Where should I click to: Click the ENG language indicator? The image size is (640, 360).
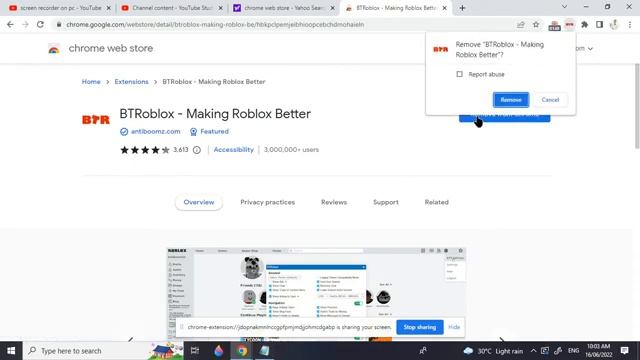pyautogui.click(x=573, y=351)
